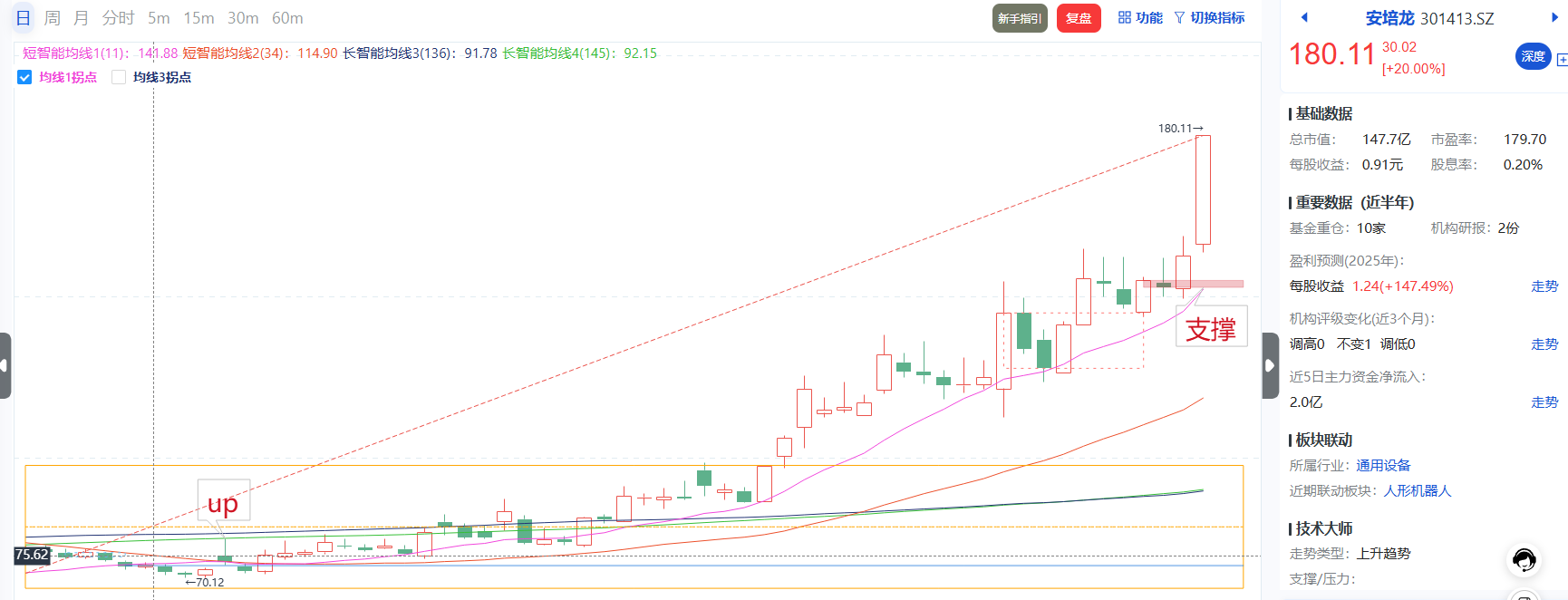Switch to the 周 weekly chart tab
Screen dimensions: 1568x600
click(x=53, y=18)
